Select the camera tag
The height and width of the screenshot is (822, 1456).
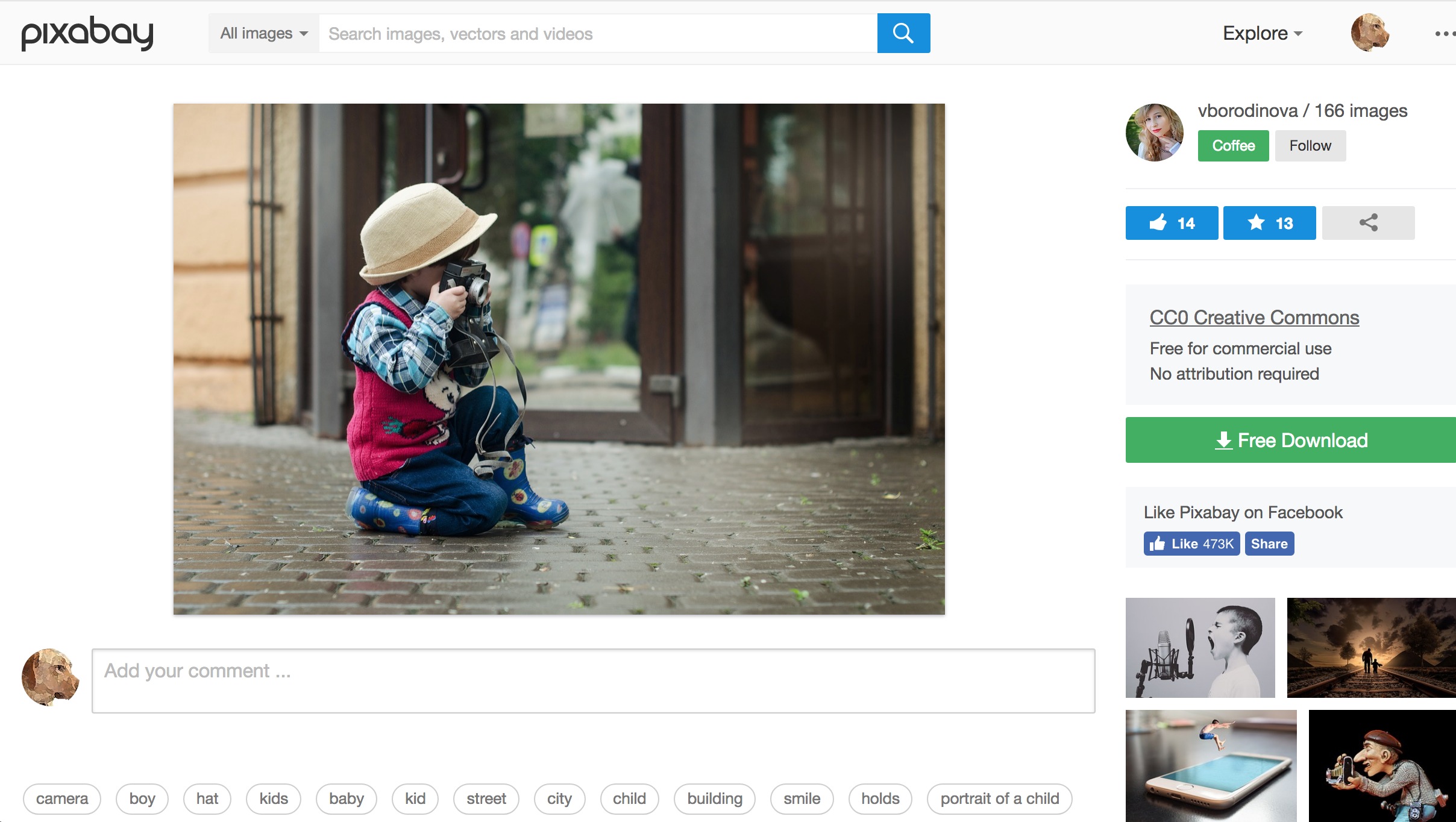point(62,798)
